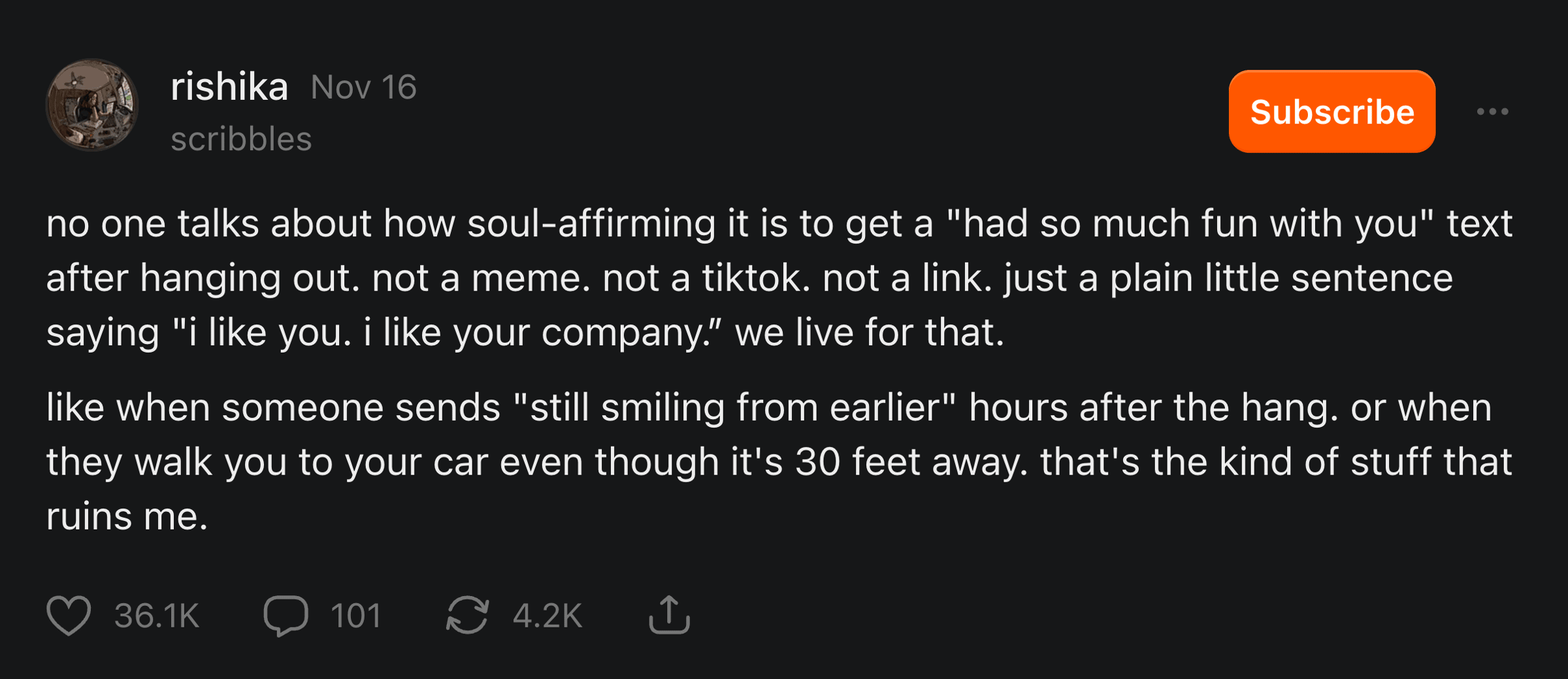Share the post with the upload icon
Viewport: 1568px width, 679px height.
click(x=669, y=615)
